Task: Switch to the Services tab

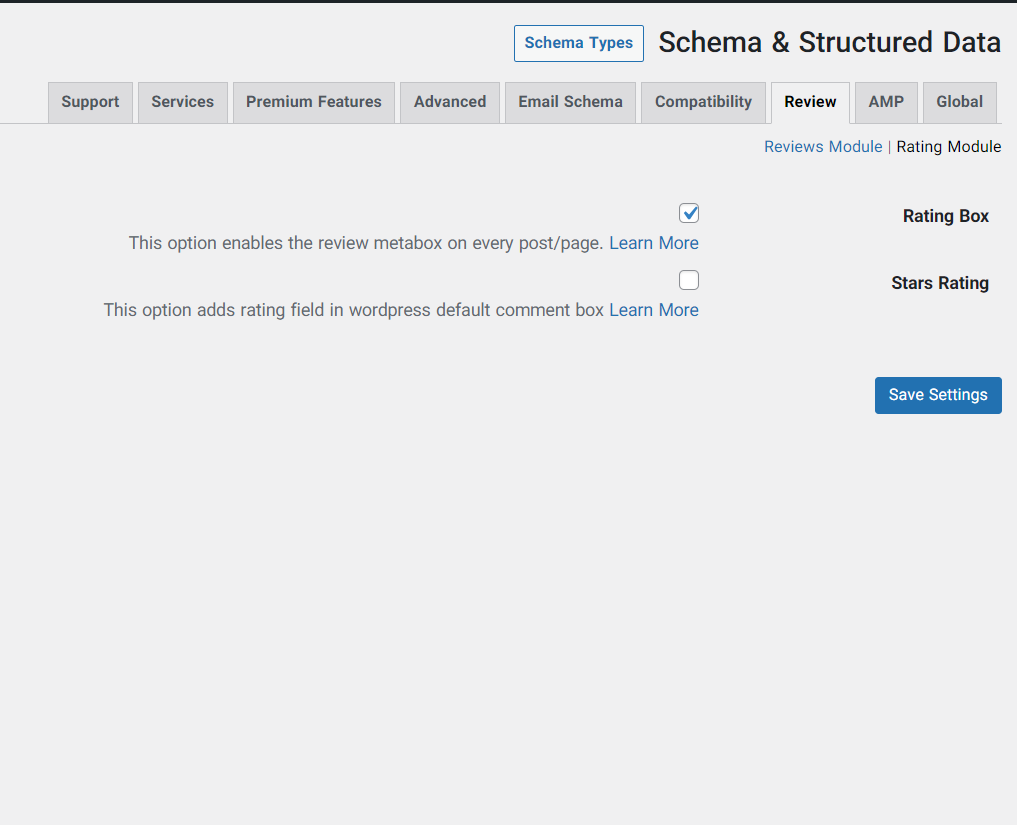Action: coord(183,102)
